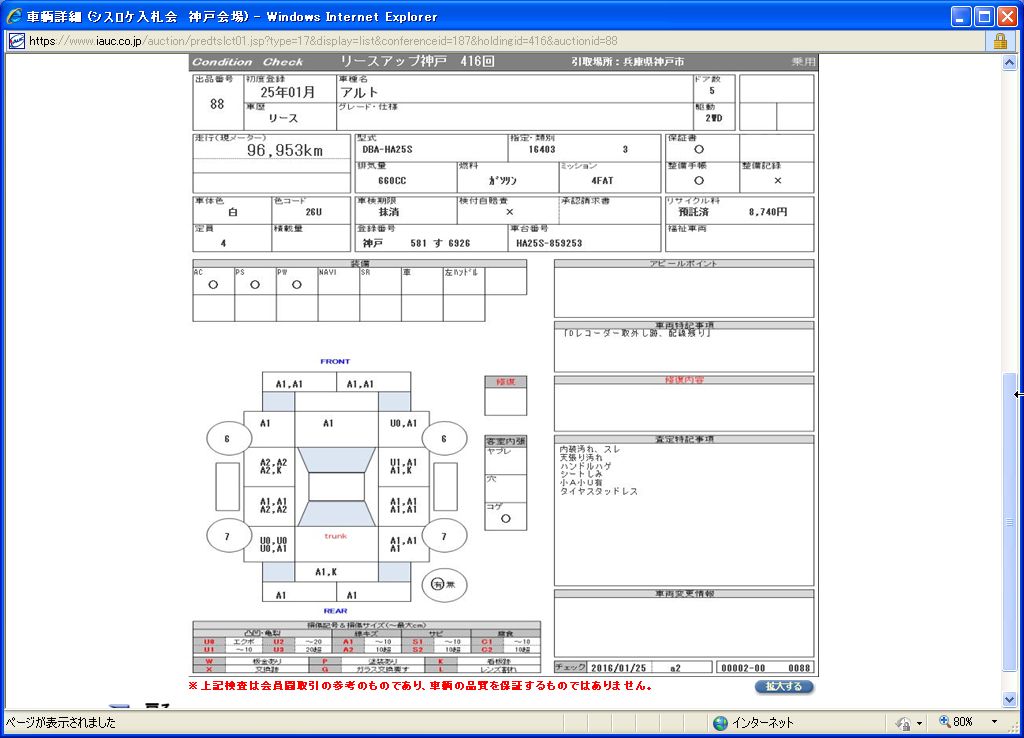Open the protected mode dropdown in status bar
The width and height of the screenshot is (1024, 738).
(x=919, y=722)
